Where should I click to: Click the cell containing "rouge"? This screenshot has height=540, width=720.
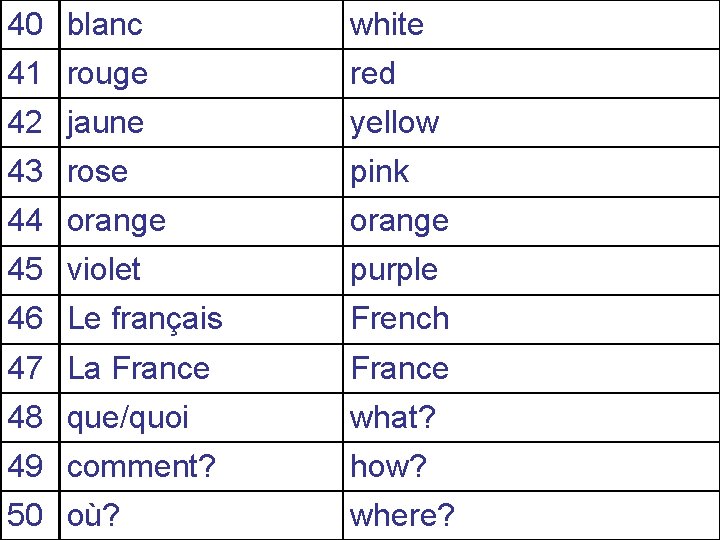[107, 74]
